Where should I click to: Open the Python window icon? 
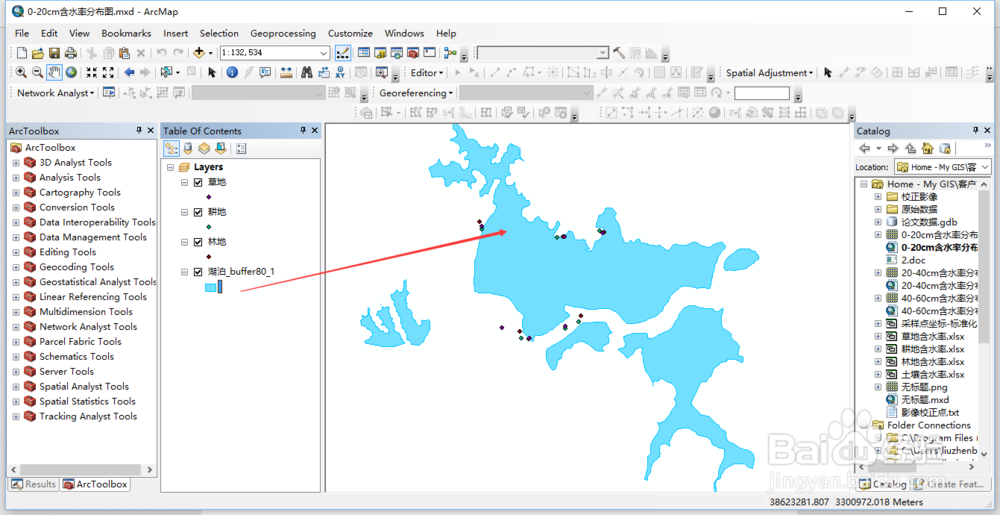pos(430,53)
